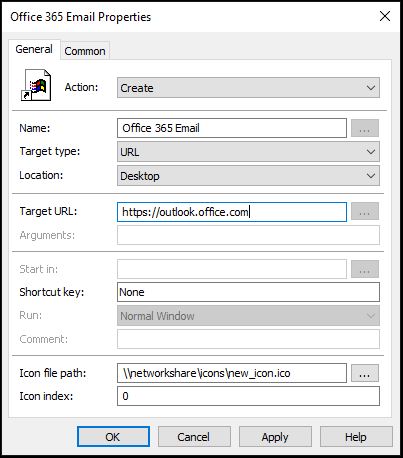Click the Icon index field

[248, 396]
